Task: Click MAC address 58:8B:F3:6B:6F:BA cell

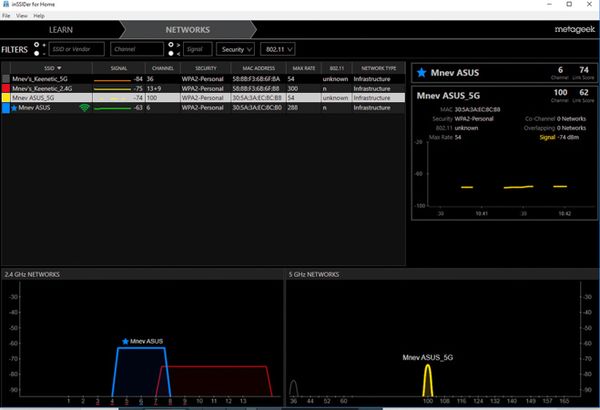Action: coord(256,79)
